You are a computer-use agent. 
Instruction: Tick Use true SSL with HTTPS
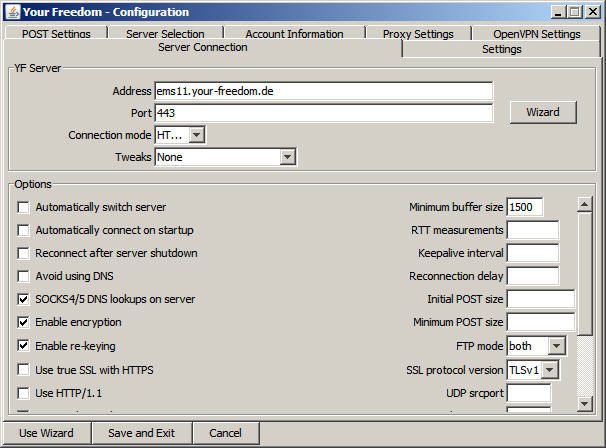pos(24,369)
